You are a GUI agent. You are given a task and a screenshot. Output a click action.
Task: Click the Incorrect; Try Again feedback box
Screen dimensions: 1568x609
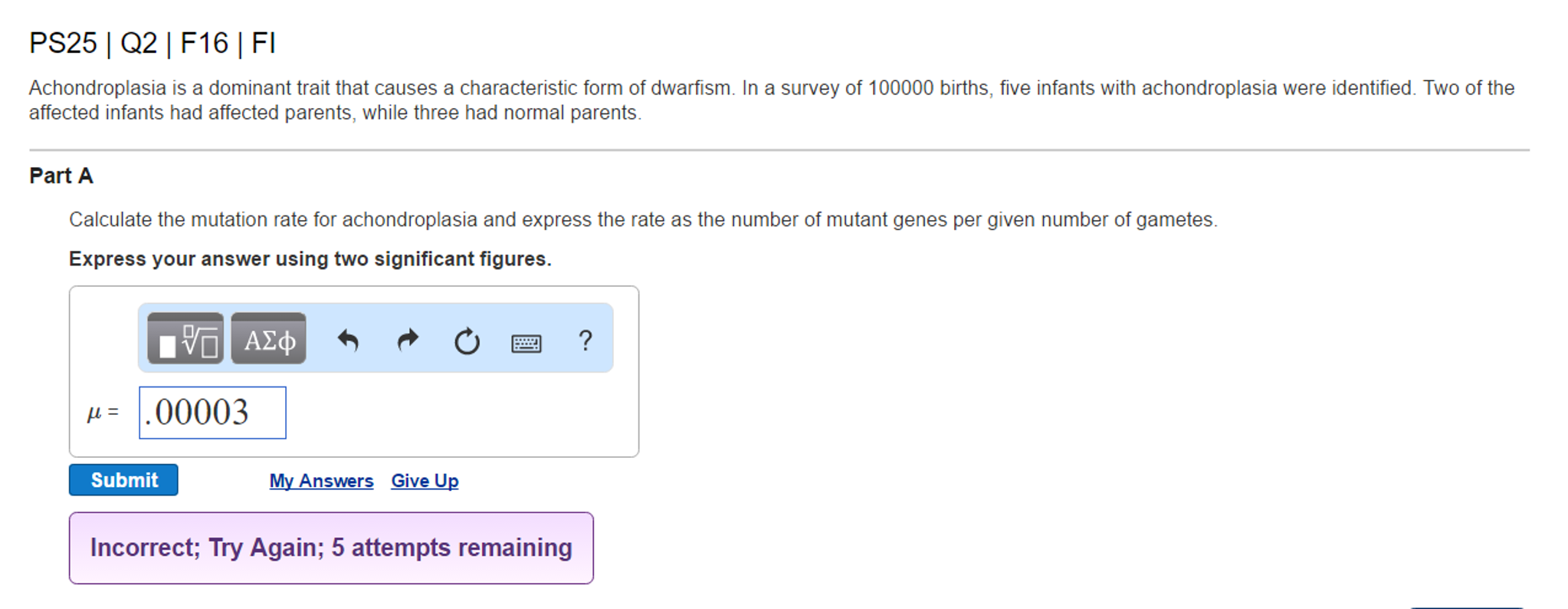pyautogui.click(x=331, y=548)
